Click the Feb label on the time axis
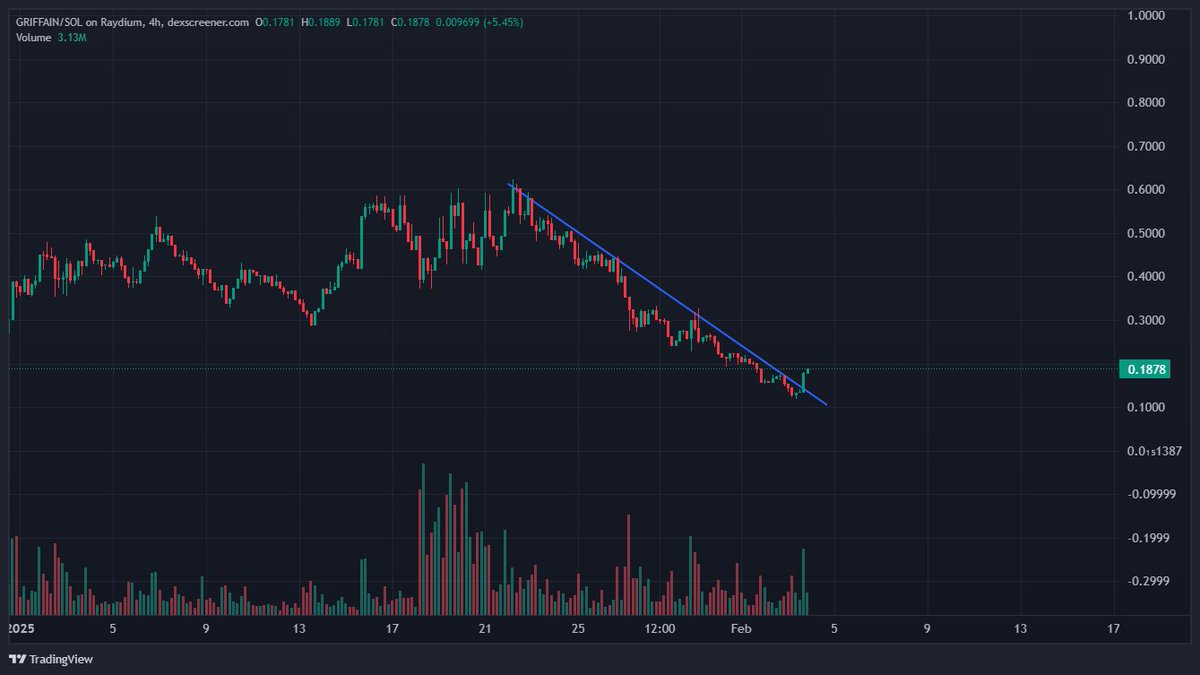This screenshot has height=675, width=1200. pos(741,629)
